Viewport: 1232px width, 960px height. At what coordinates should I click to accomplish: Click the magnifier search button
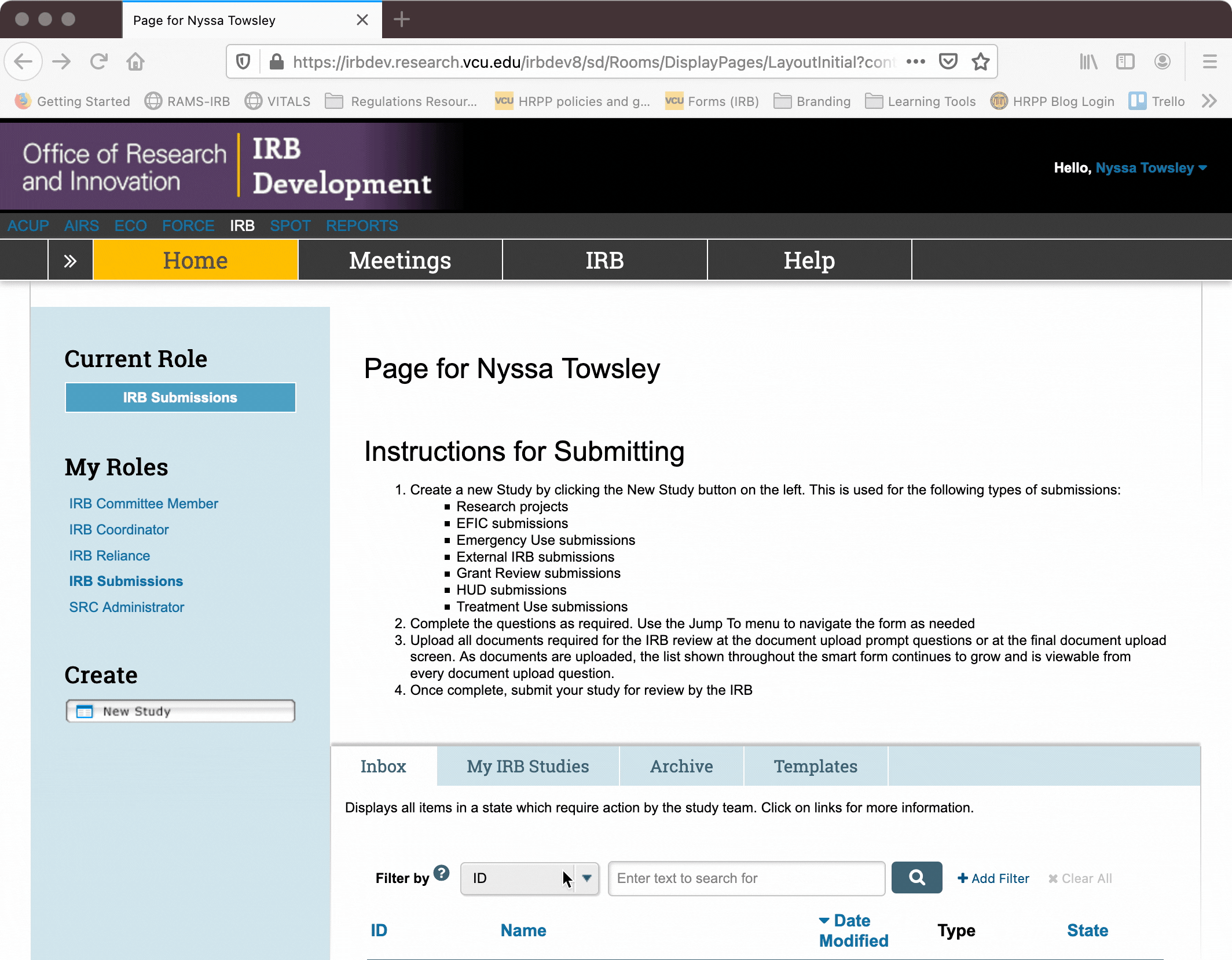coord(916,878)
